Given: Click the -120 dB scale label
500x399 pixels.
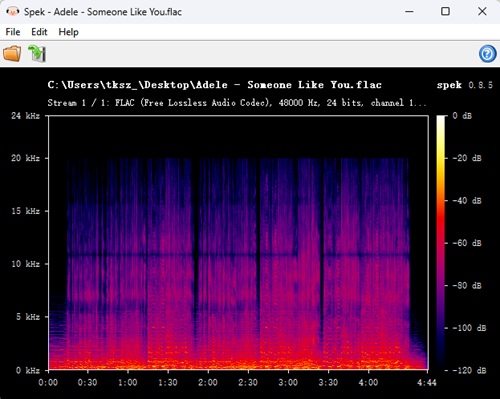Looking at the screenshot, I should [x=469, y=370].
